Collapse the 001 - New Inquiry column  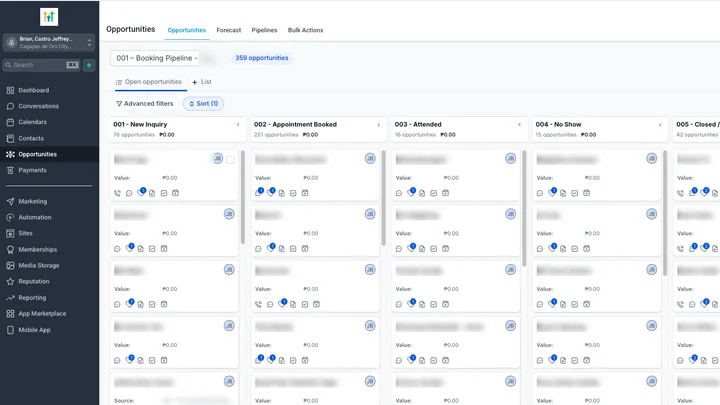click(x=238, y=124)
